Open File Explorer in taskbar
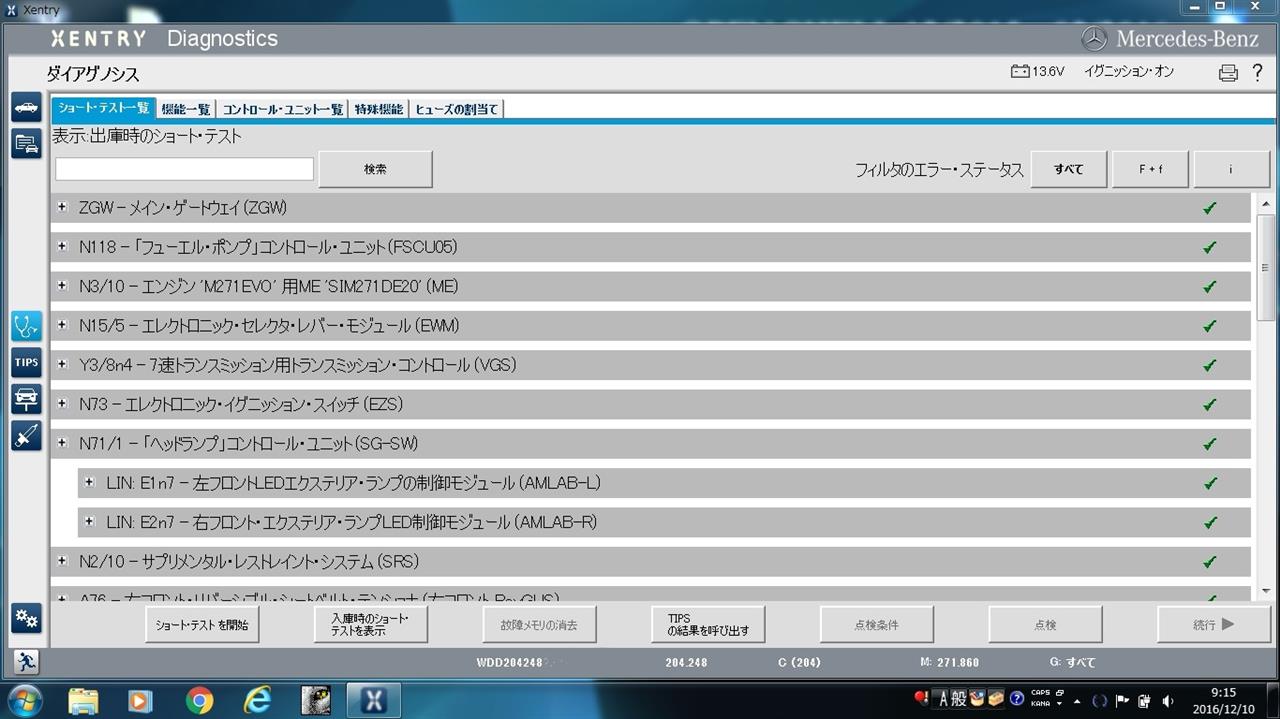The image size is (1280, 719). coord(83,701)
